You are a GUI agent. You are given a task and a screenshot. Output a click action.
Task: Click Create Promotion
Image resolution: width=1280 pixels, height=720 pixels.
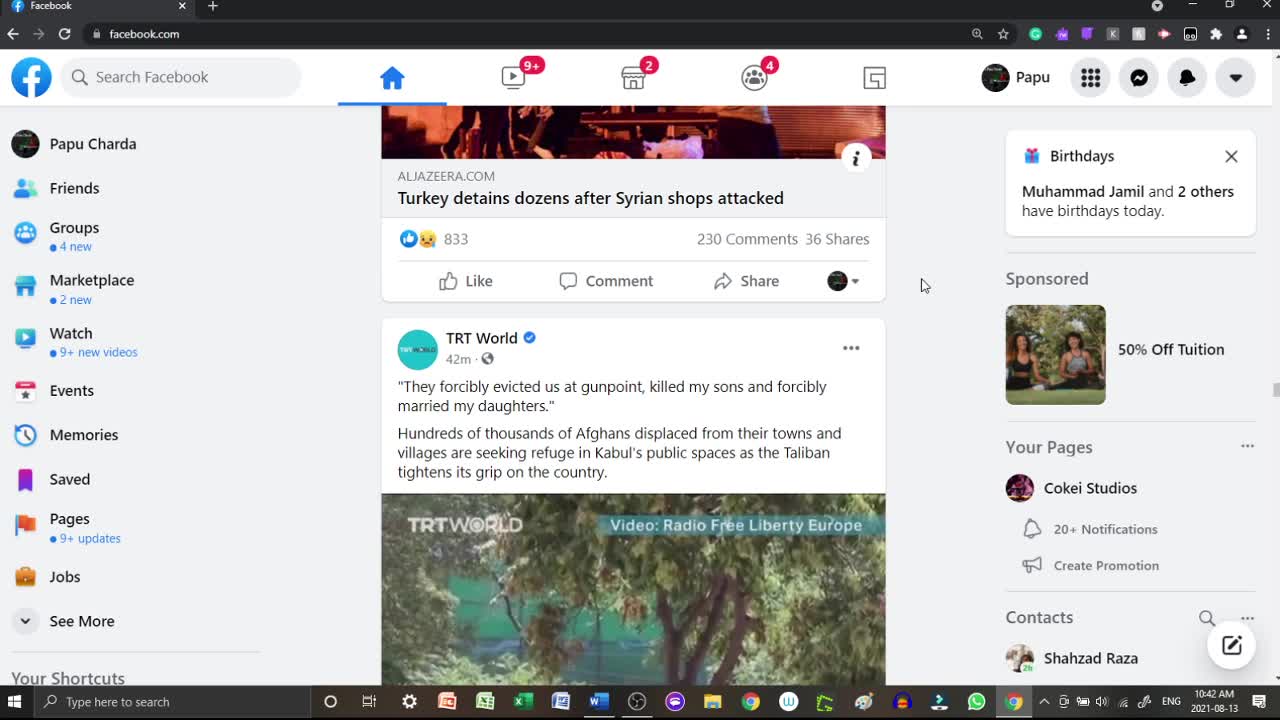[1106, 565]
